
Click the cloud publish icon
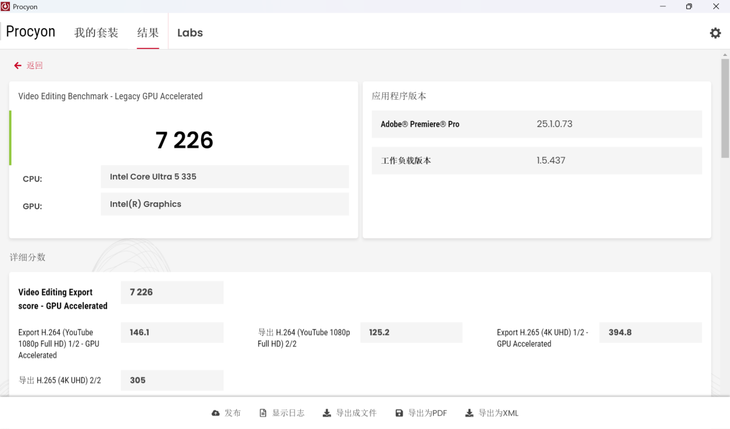[216, 413]
